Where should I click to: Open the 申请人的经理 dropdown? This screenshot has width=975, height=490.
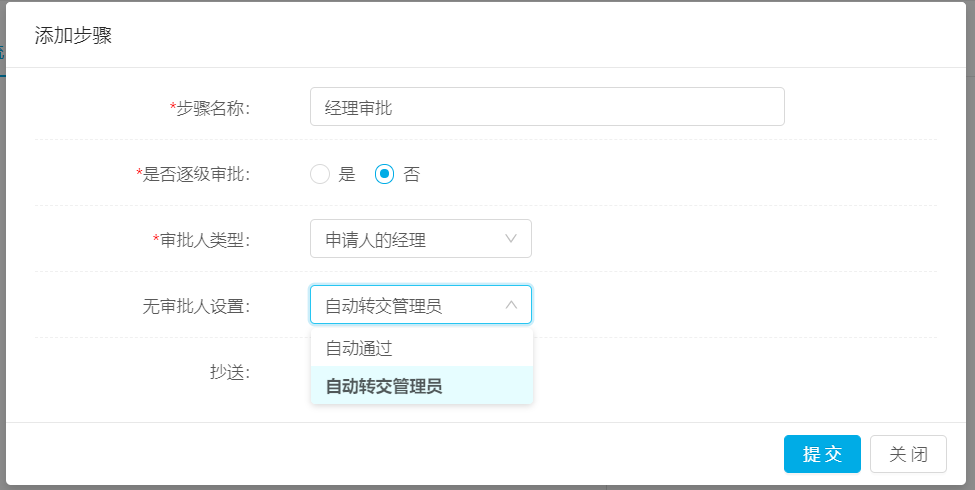(x=421, y=239)
